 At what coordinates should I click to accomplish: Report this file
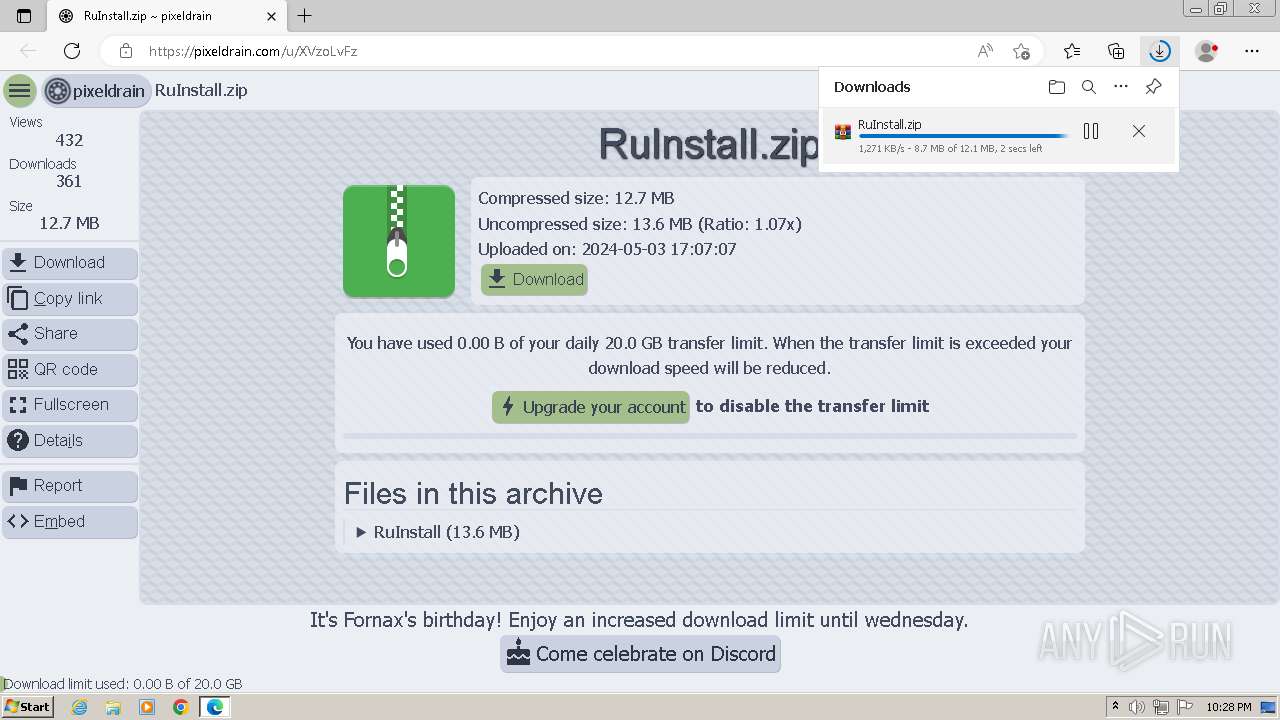click(x=70, y=486)
